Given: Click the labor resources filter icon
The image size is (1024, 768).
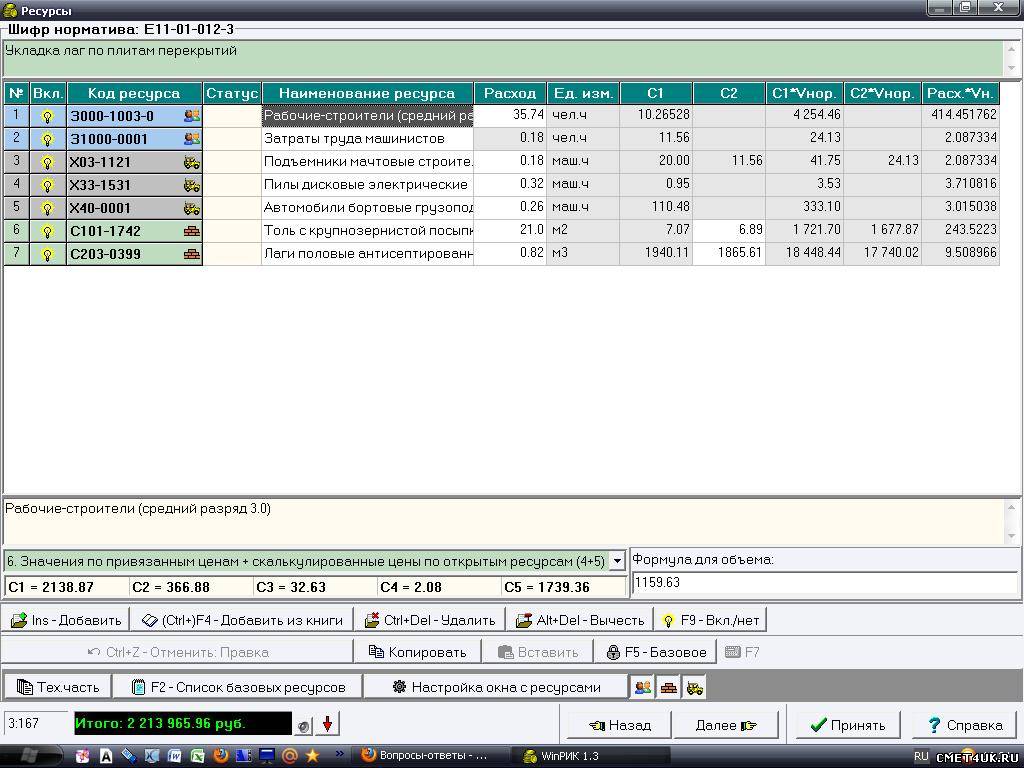Looking at the screenshot, I should pyautogui.click(x=643, y=687).
